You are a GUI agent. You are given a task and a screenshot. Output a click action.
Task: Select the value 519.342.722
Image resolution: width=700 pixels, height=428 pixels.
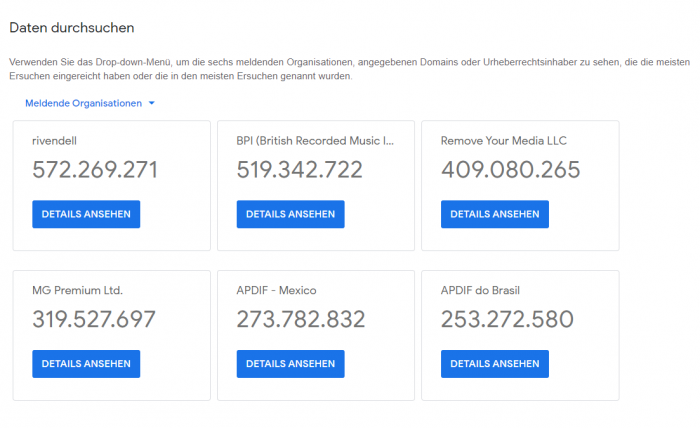tap(300, 170)
